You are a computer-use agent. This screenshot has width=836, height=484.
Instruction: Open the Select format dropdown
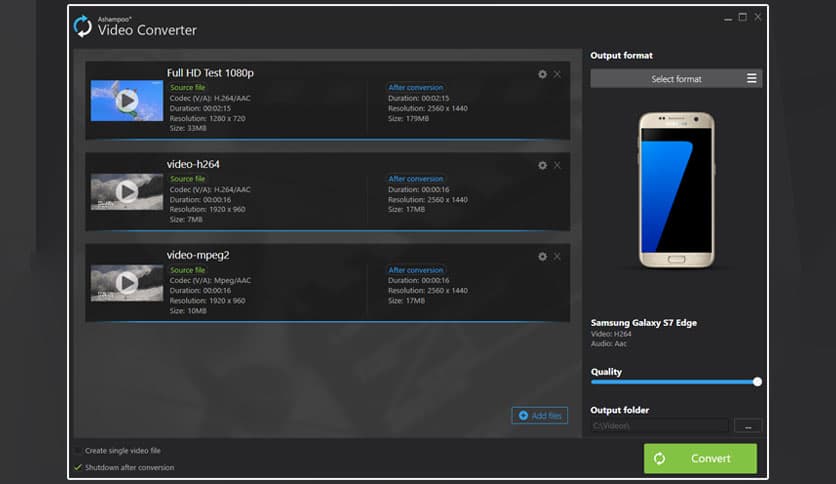[x=676, y=78]
